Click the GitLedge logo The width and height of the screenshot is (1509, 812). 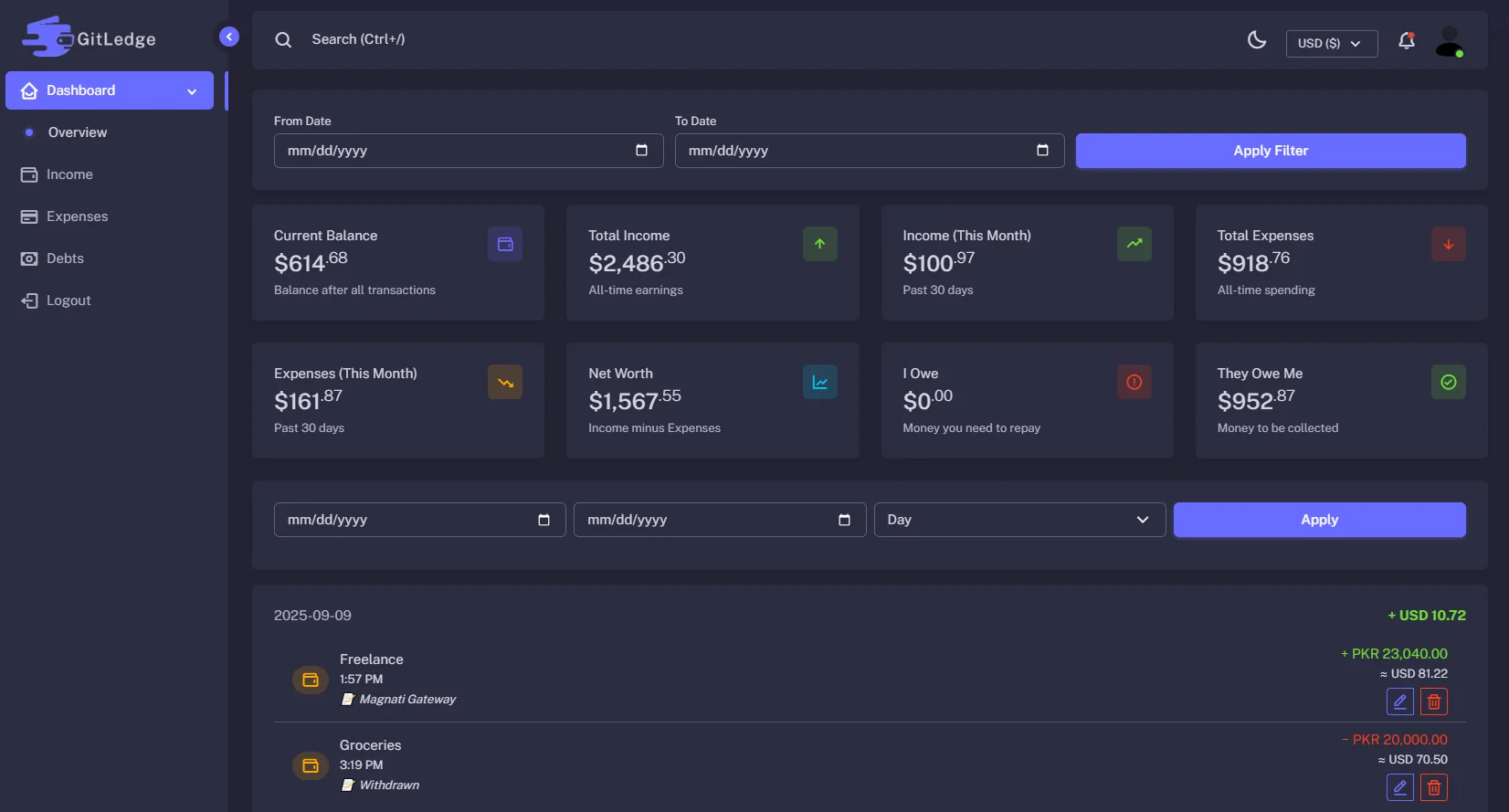point(90,38)
